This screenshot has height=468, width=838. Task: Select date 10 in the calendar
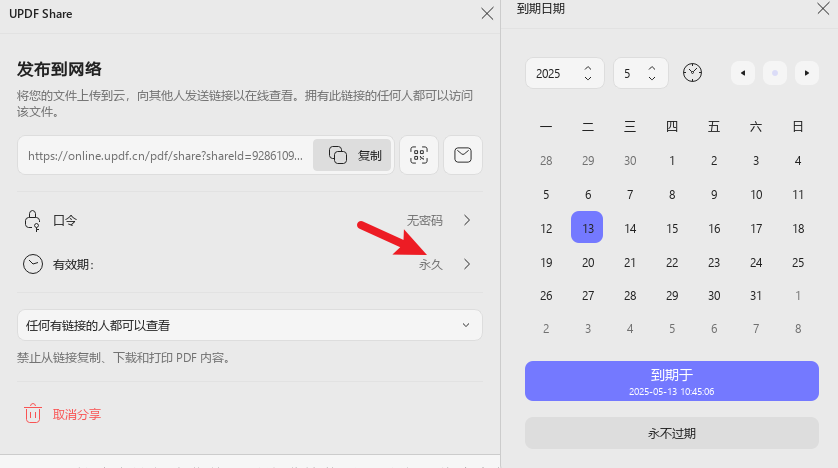756,194
